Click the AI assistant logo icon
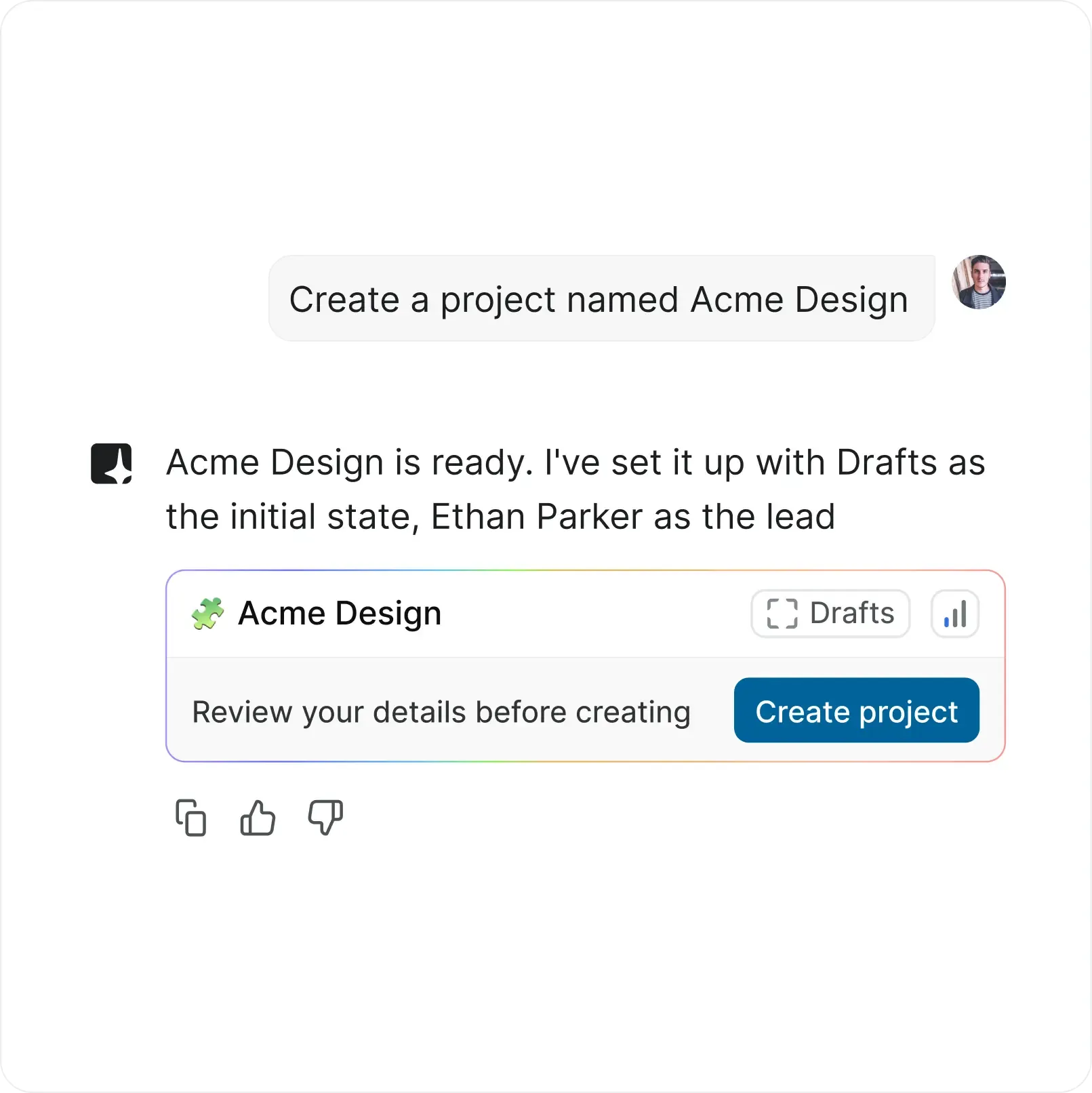The image size is (1092, 1093). [111, 464]
